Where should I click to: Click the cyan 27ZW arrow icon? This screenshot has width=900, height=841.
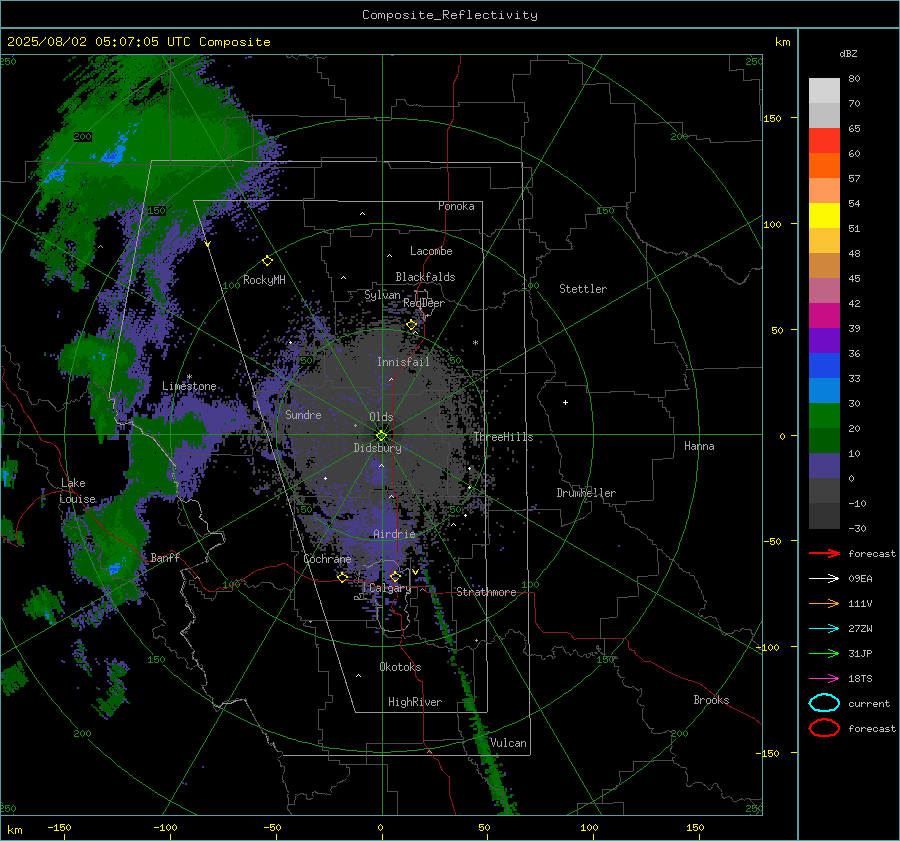[x=824, y=629]
